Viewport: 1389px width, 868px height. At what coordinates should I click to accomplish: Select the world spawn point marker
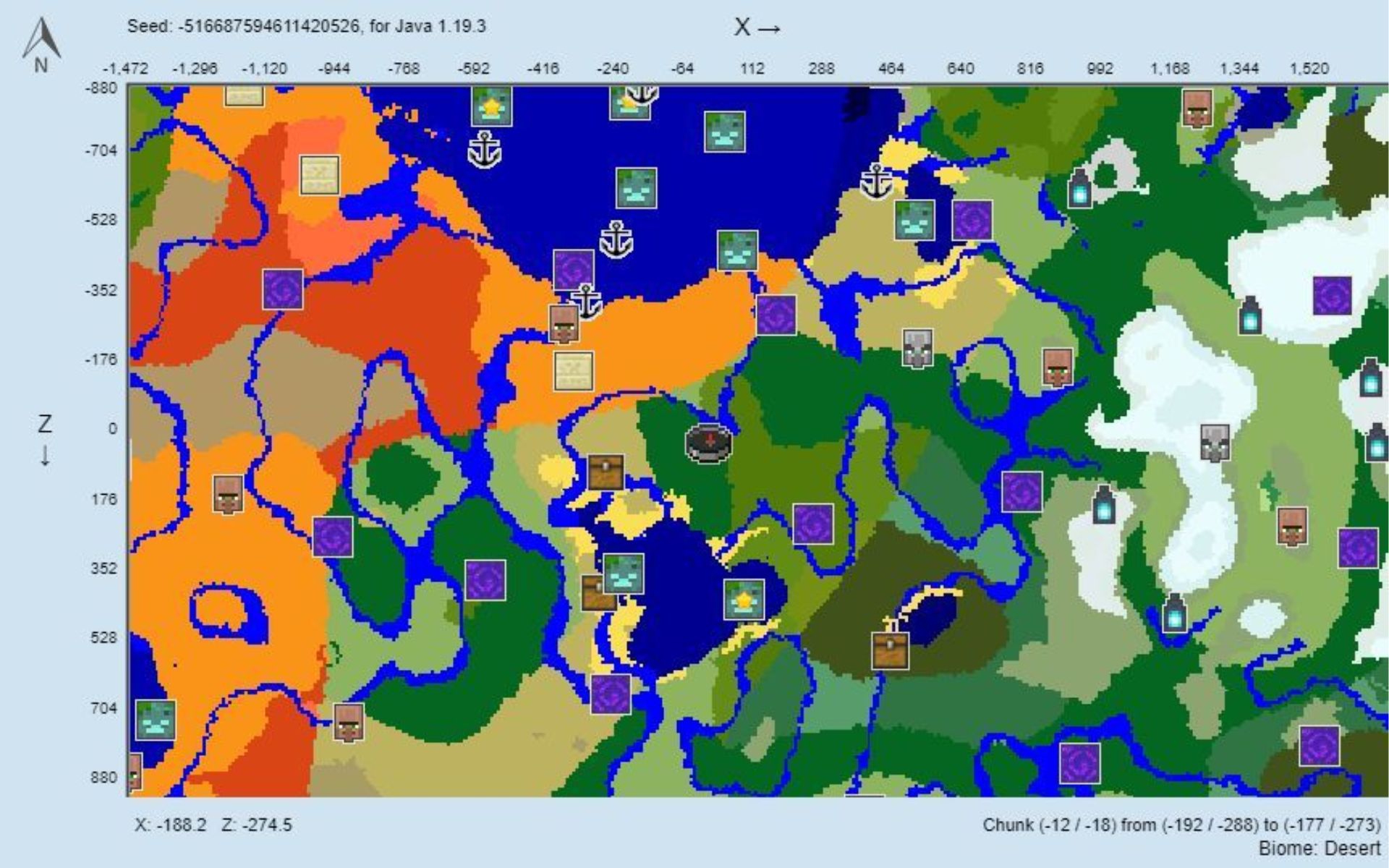tap(709, 443)
